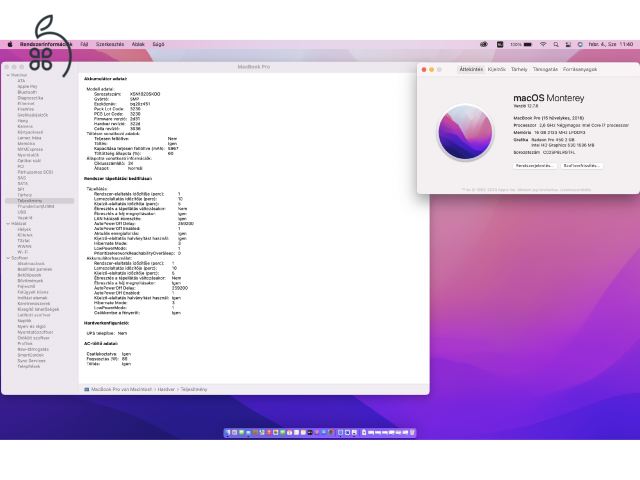The image size is (640, 480).
Task: Click computer icon in the path bar
Action: [87, 389]
